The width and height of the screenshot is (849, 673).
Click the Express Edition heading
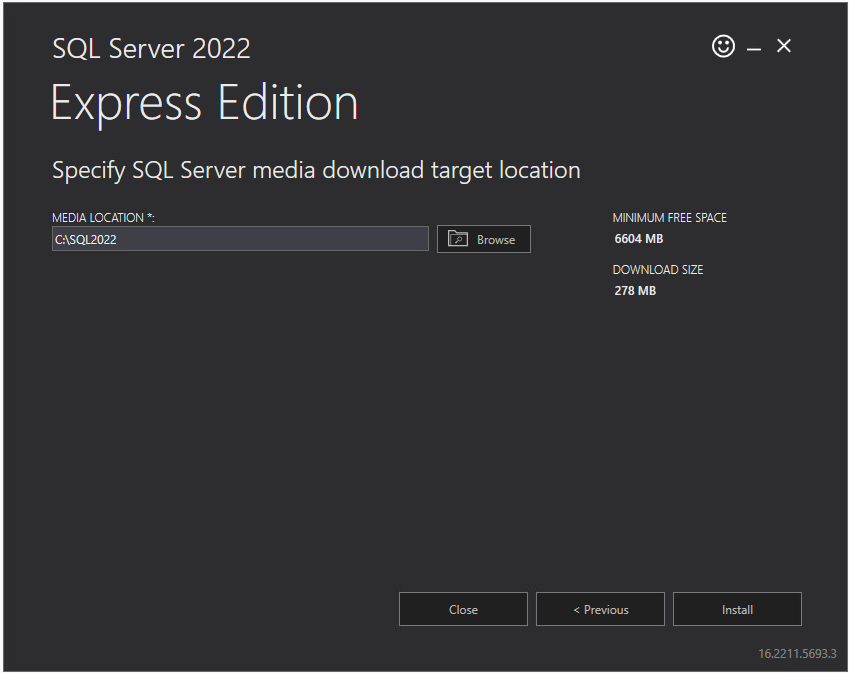[x=204, y=104]
